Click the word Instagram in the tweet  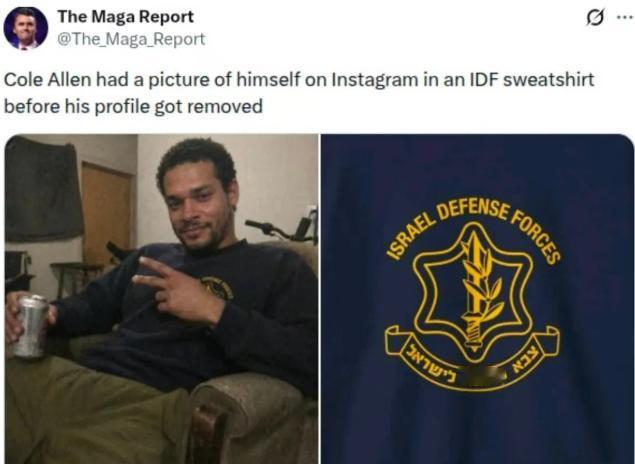coord(375,79)
